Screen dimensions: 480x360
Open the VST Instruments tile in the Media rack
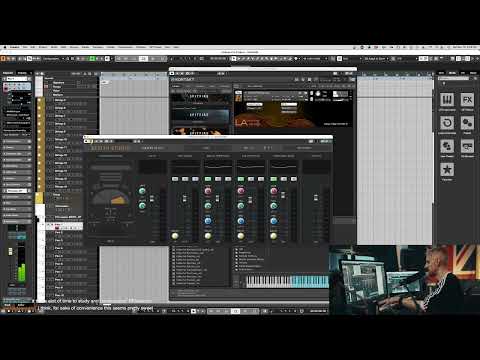pyautogui.click(x=447, y=100)
